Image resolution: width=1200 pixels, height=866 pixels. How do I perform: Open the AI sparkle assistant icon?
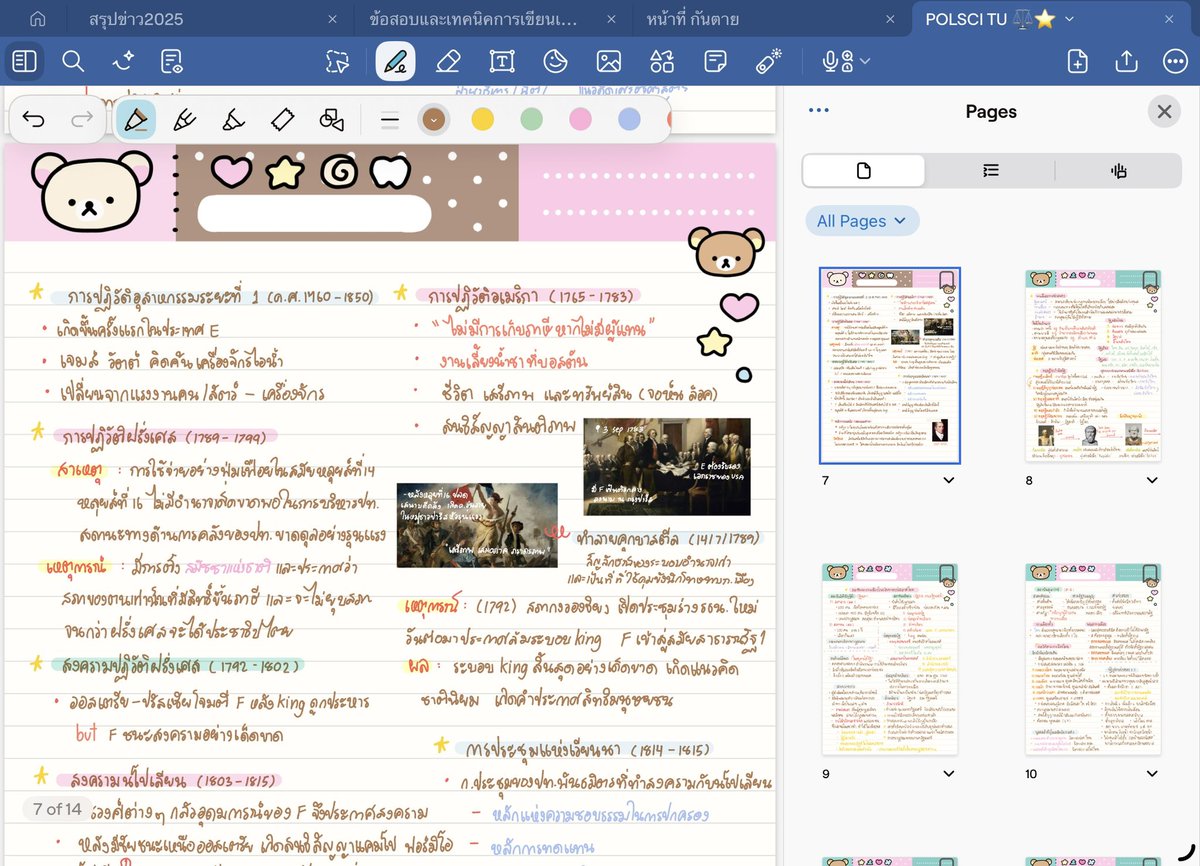[123, 62]
